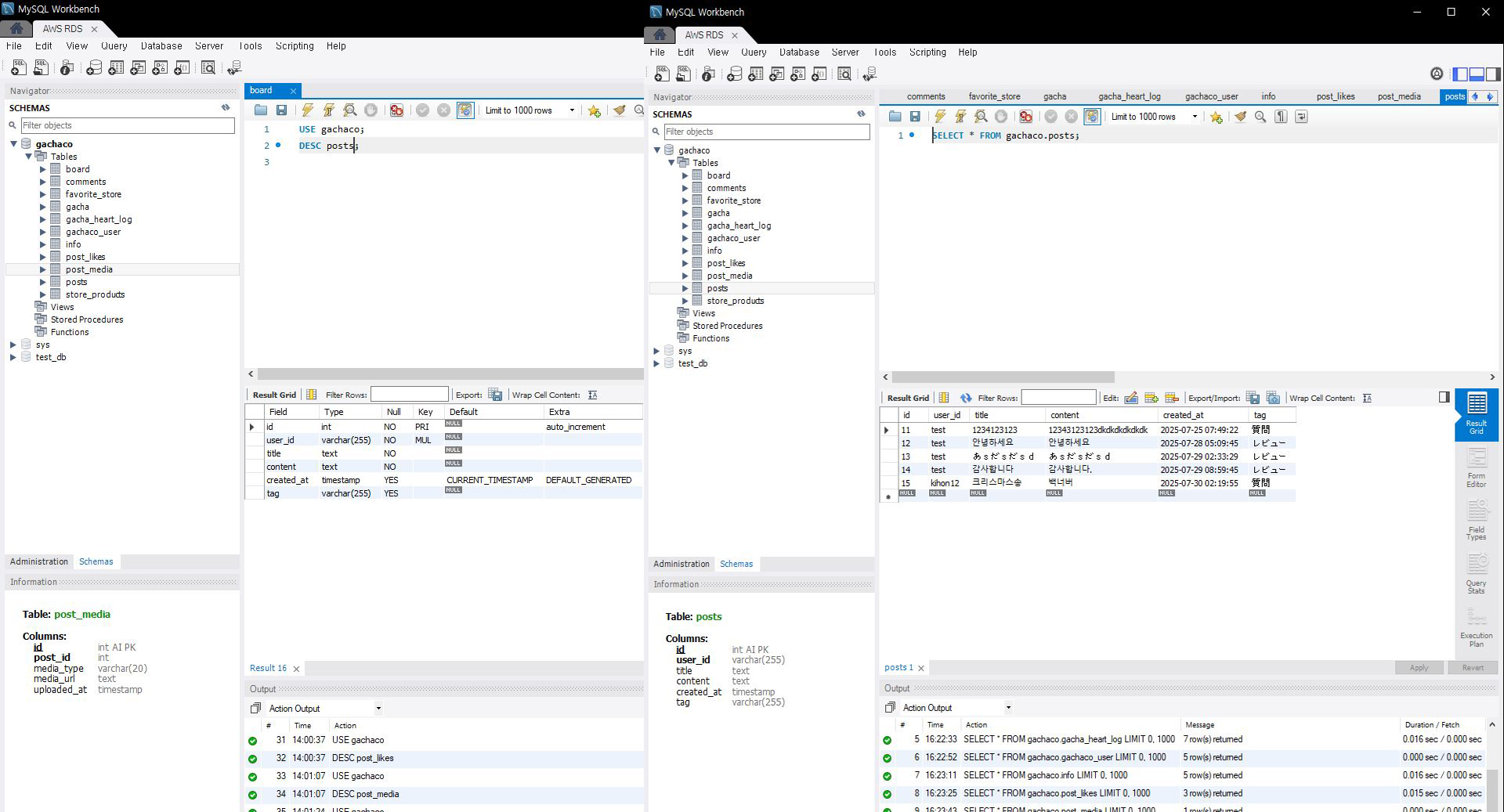Save script icon in left board editor
Image resolution: width=1504 pixels, height=812 pixels.
[x=282, y=110]
